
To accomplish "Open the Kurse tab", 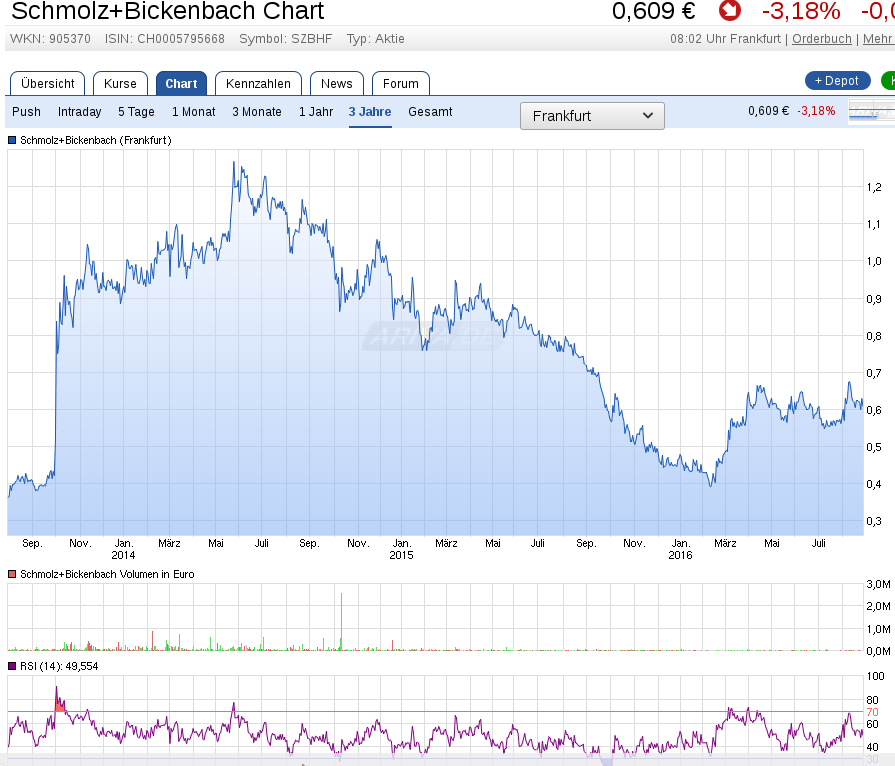I will [120, 84].
